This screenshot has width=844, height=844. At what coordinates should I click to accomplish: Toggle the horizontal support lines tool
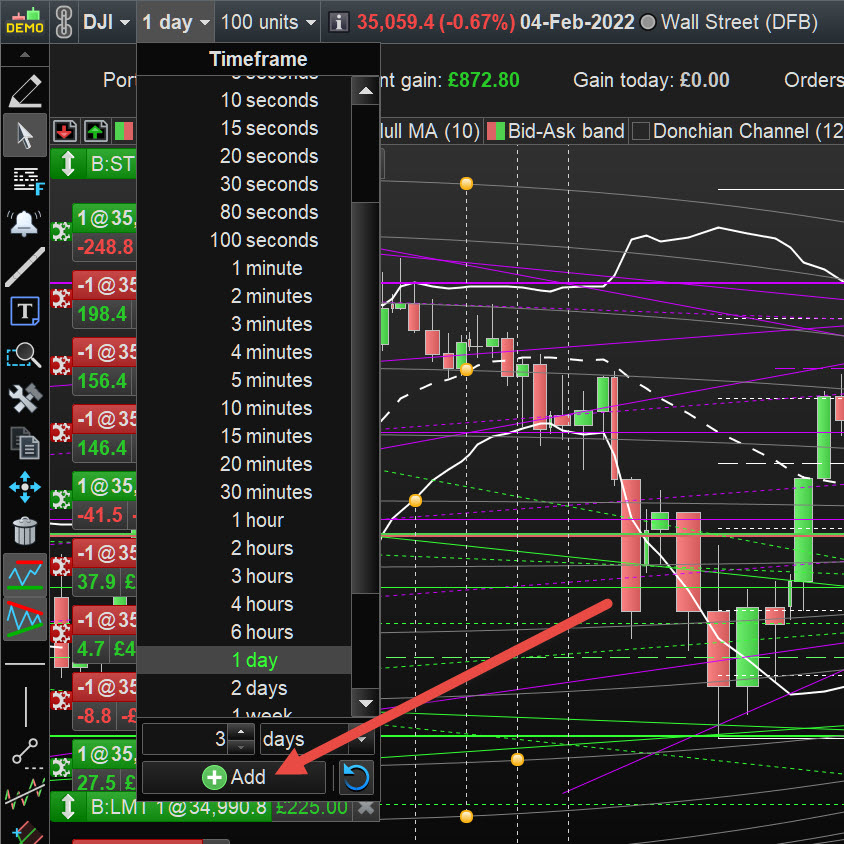25,575
